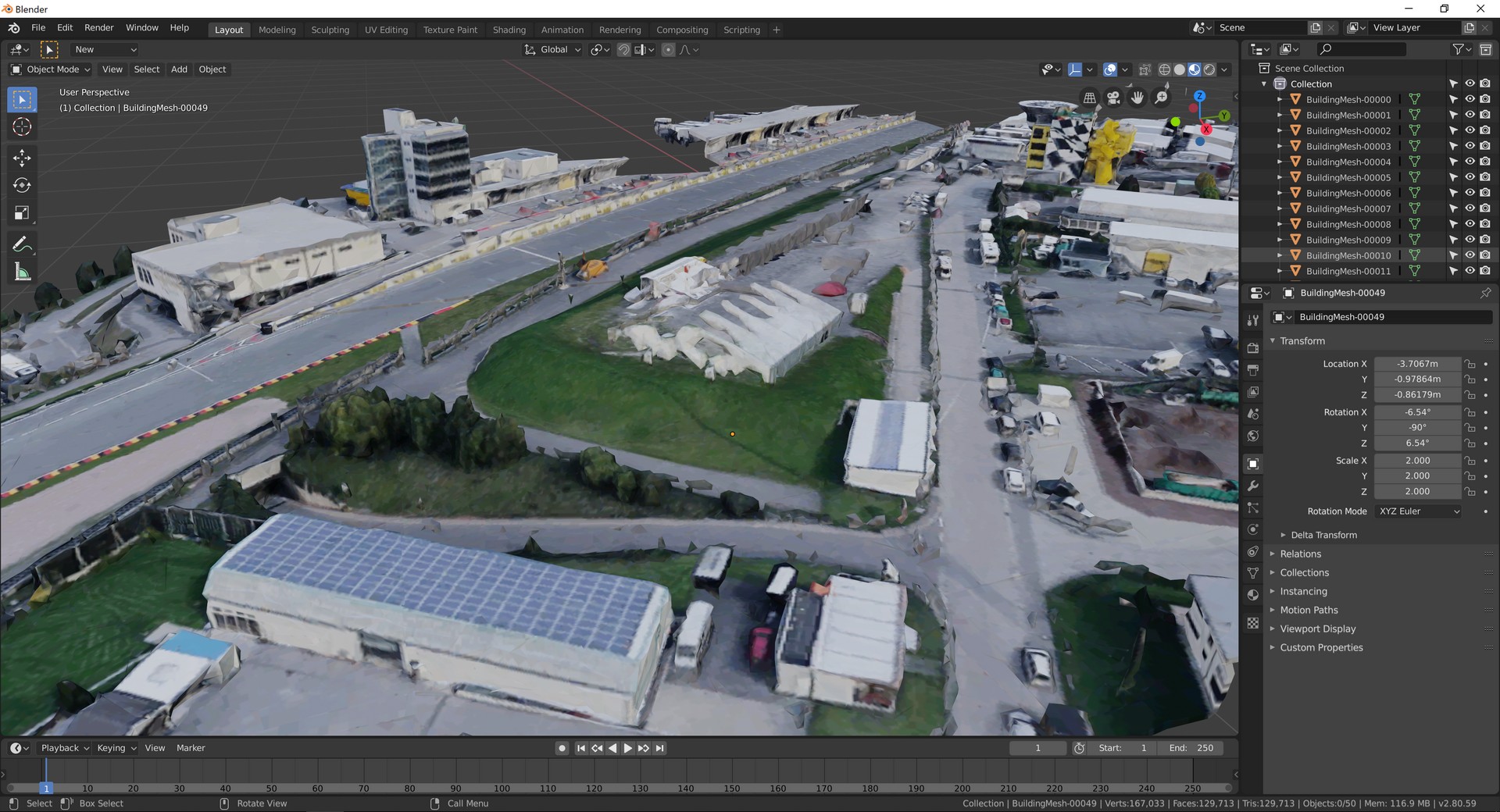1500x812 pixels.
Task: Expand BuildingMesh-00005 in the outliner
Action: coord(1280,177)
